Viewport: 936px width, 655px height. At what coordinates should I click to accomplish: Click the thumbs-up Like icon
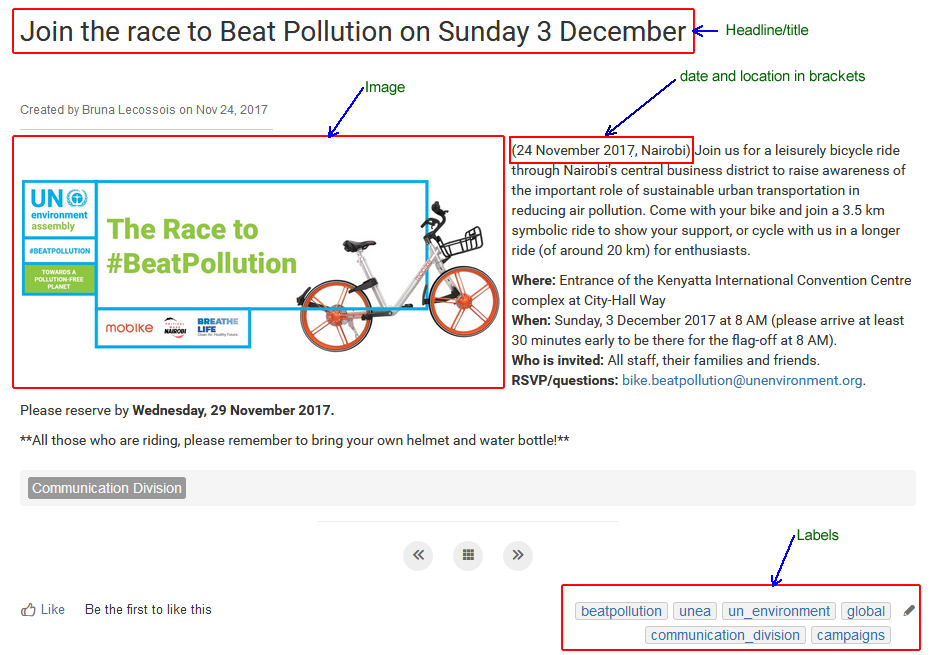click(28, 610)
